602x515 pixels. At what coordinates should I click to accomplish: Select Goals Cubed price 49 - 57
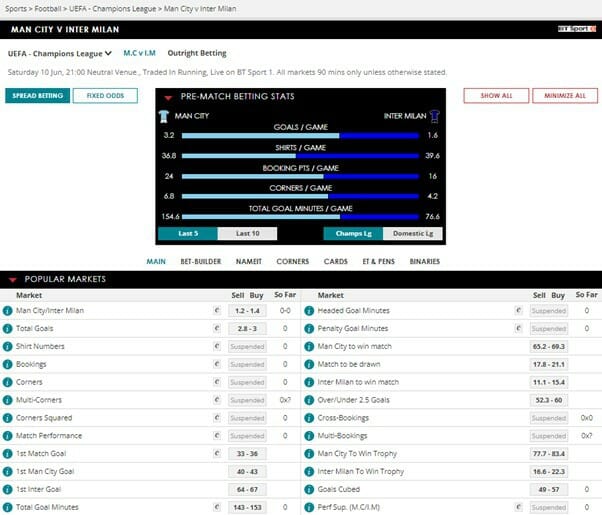(549, 489)
